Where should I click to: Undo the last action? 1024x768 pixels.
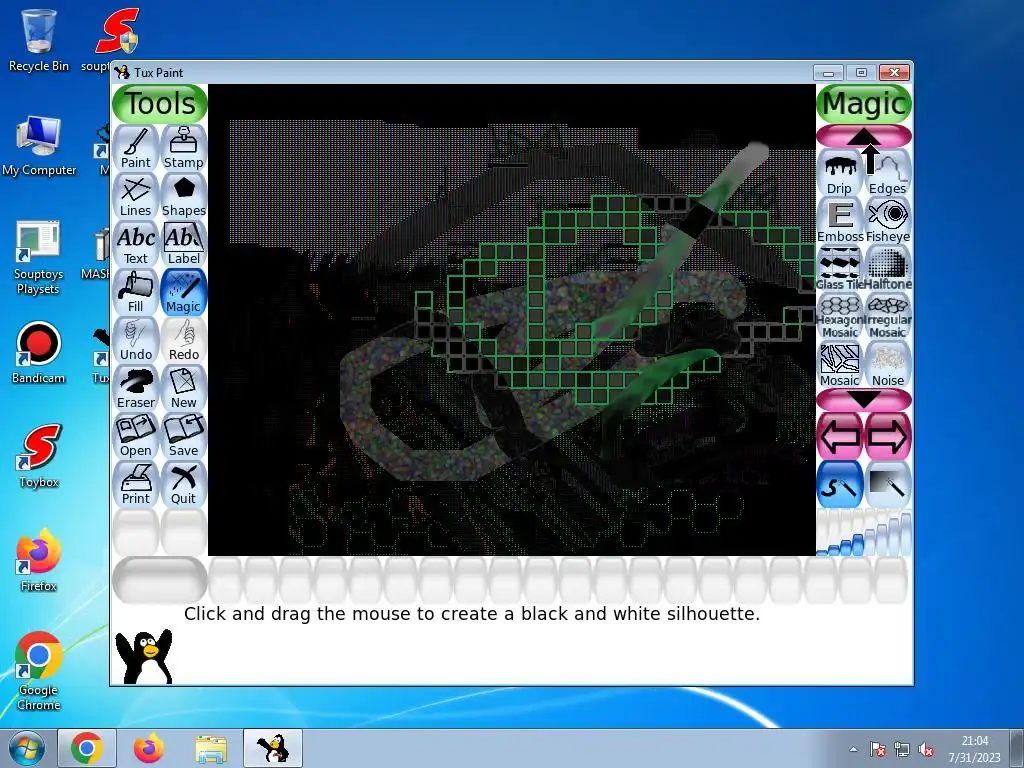(x=136, y=341)
